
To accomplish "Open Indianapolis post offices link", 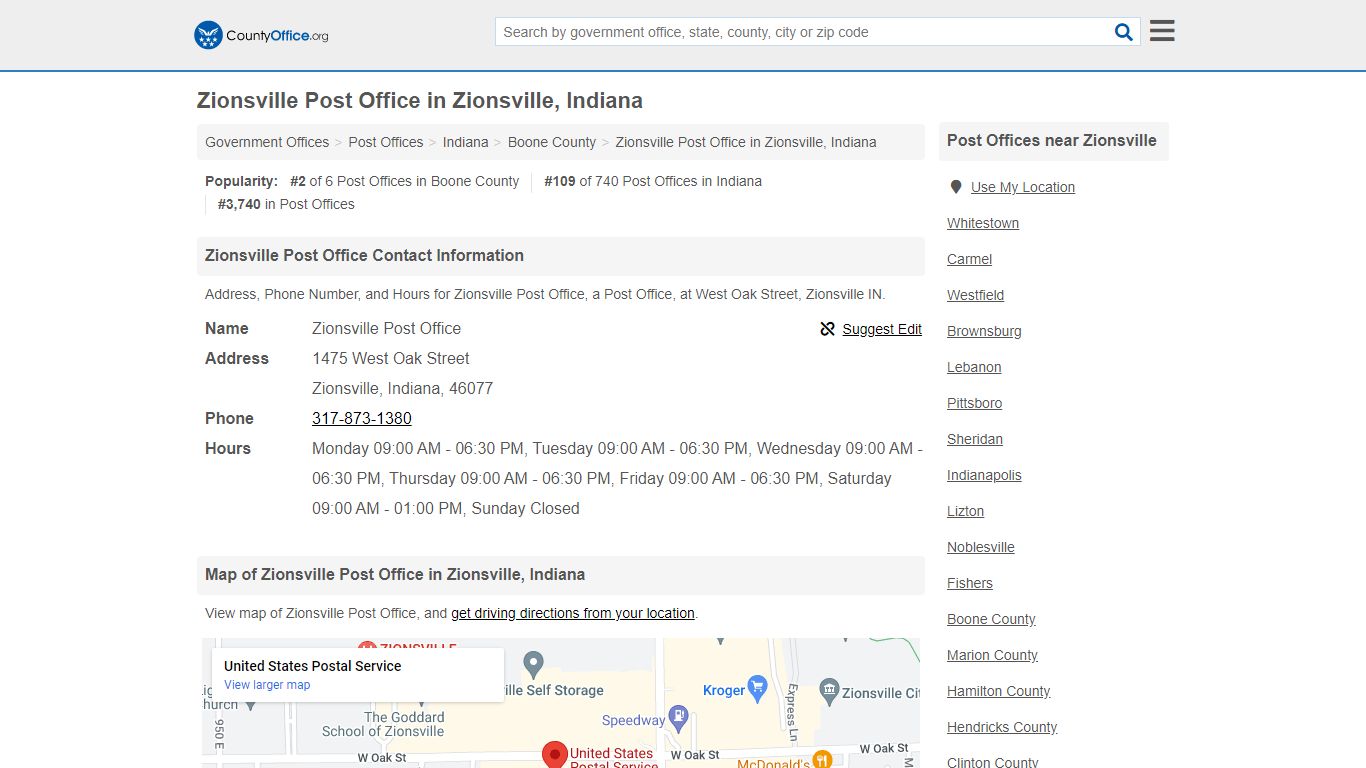I will [984, 475].
